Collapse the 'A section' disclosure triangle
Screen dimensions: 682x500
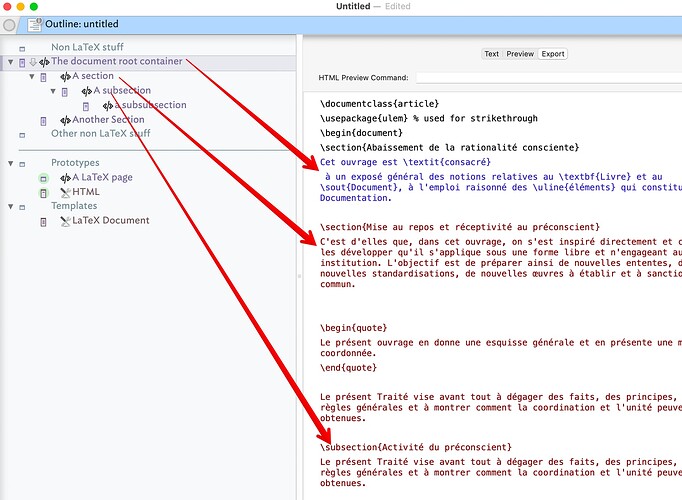30,76
